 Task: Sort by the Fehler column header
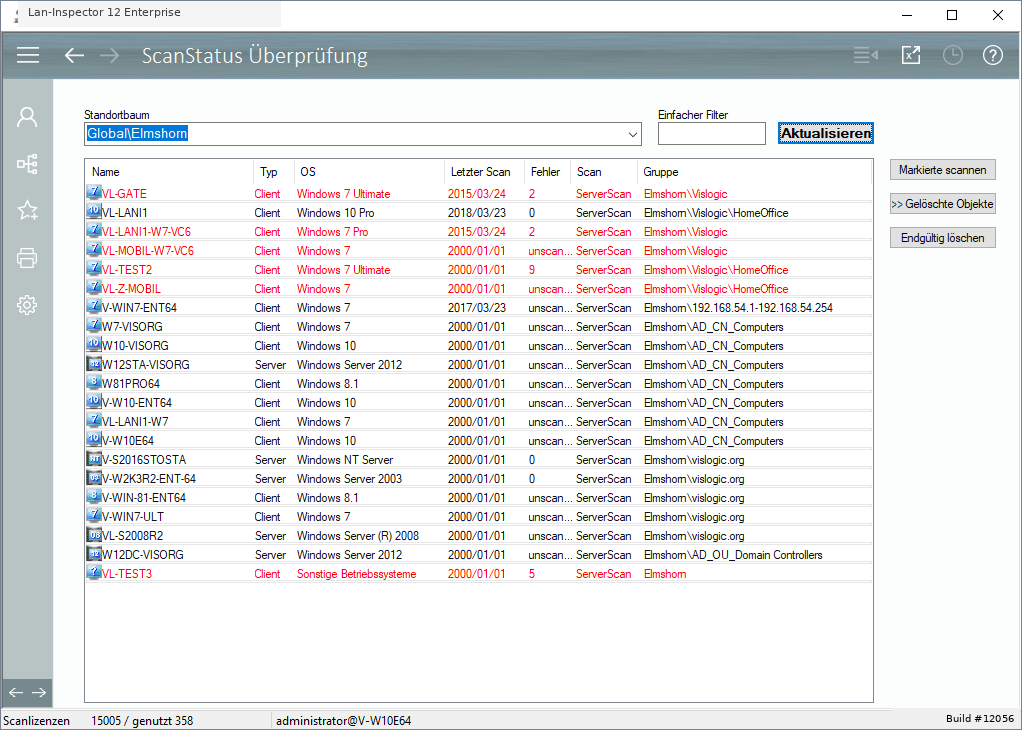pos(545,172)
